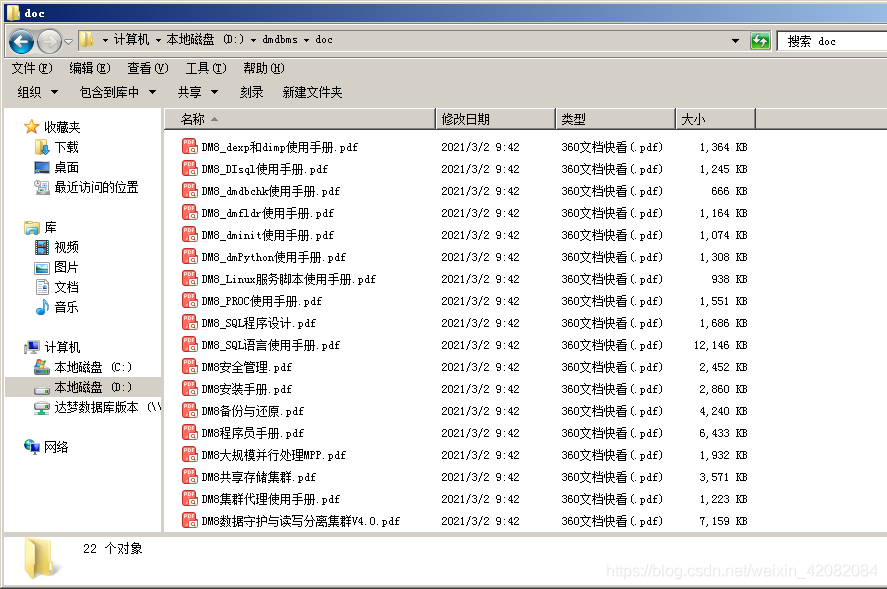Click the folder icon in address bar
Viewport: 887px width, 589px height.
[87, 40]
